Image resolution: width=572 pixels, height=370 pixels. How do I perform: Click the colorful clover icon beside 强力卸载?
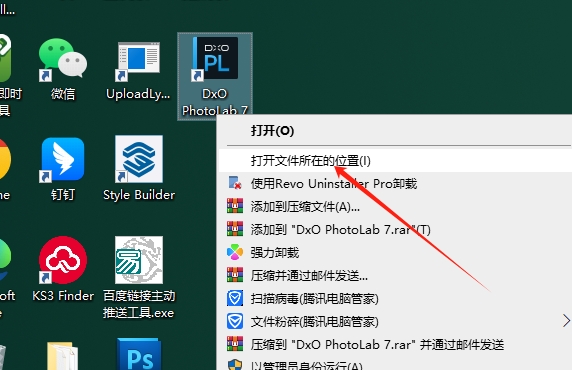click(x=235, y=252)
